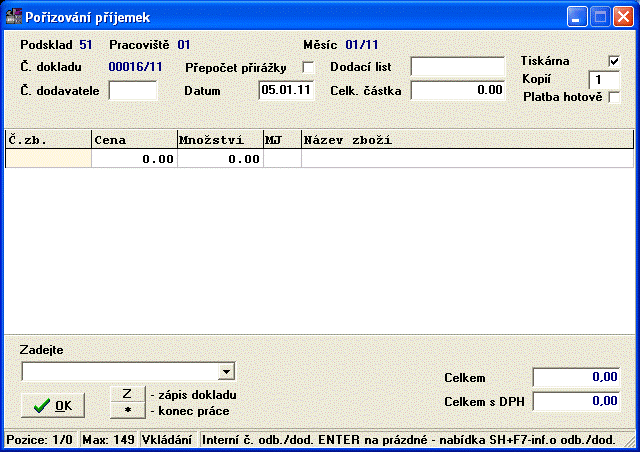Click the empty Název zboží cell in the first row
The width and height of the screenshot is (640, 452).
click(468, 159)
